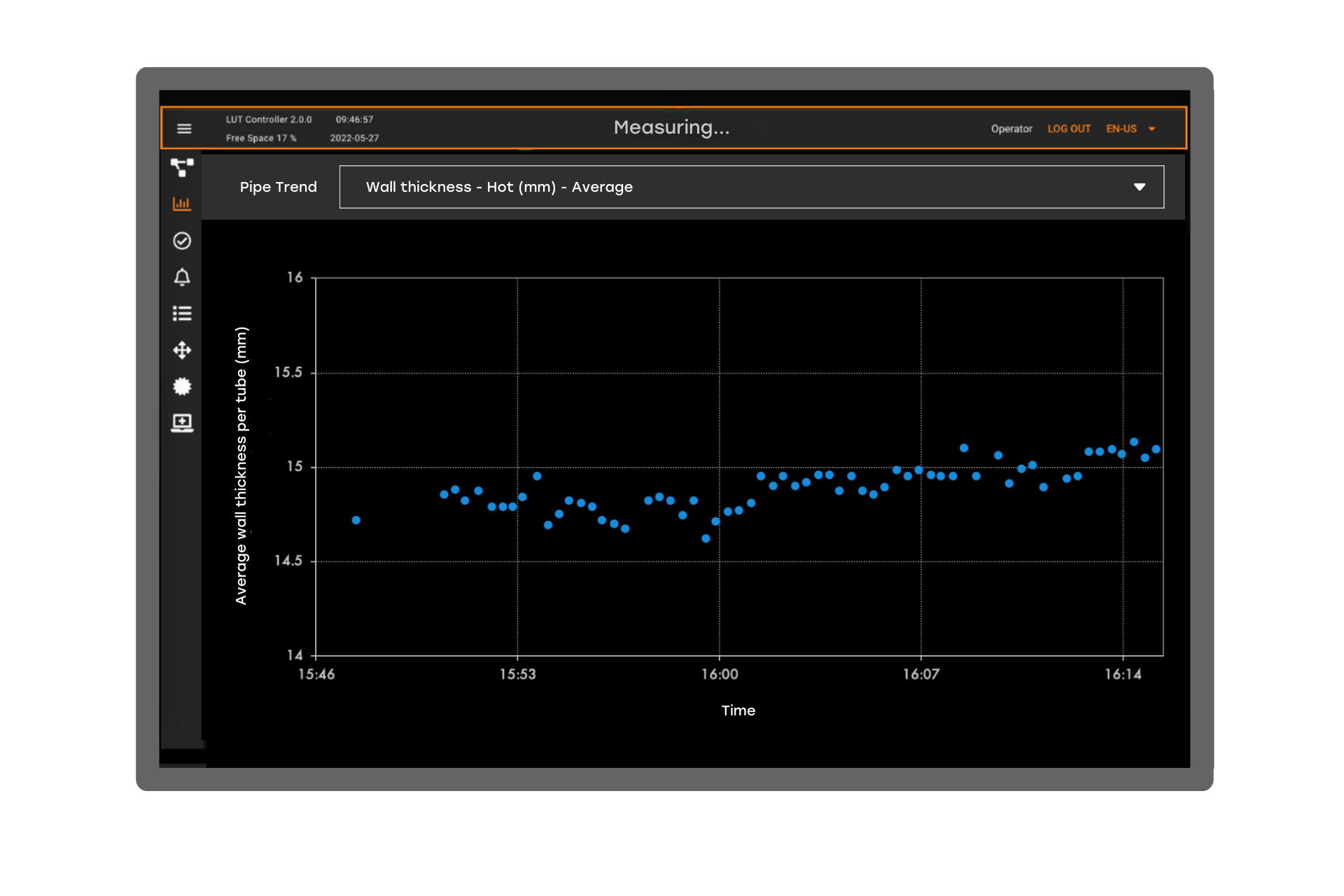This screenshot has width=1344, height=896.
Task: Open the network topology view icon
Action: pos(182,167)
